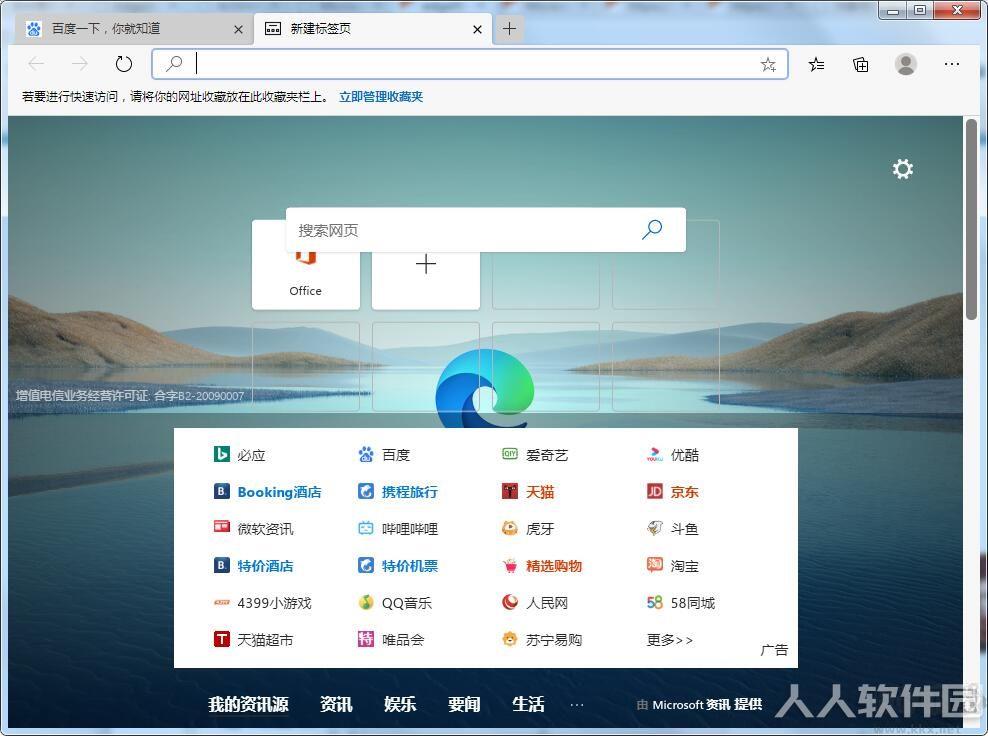Click 立即管理收藏夹 link
Viewport: 988px width, 736px height.
click(381, 96)
